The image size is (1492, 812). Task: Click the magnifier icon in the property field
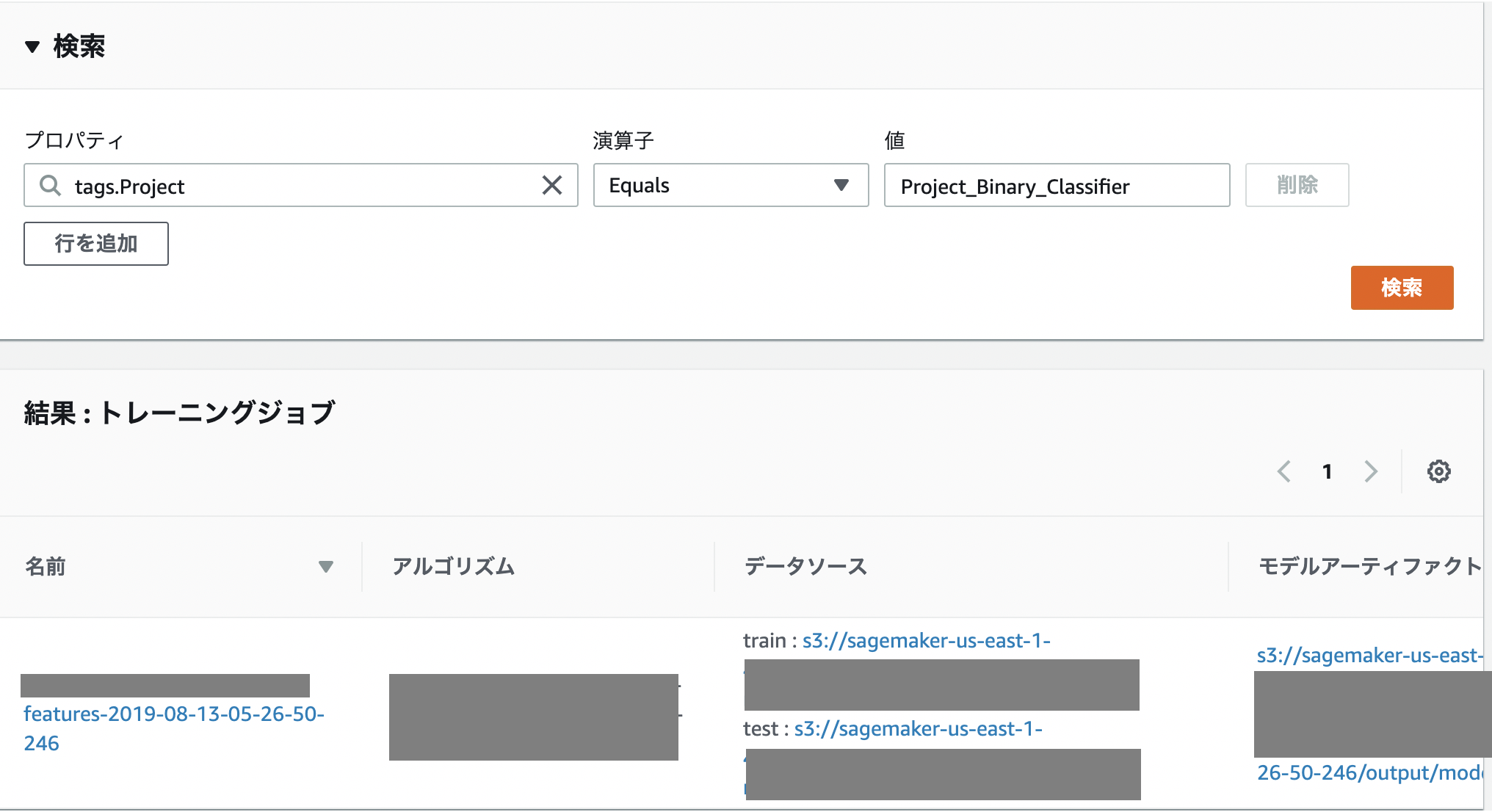50,186
